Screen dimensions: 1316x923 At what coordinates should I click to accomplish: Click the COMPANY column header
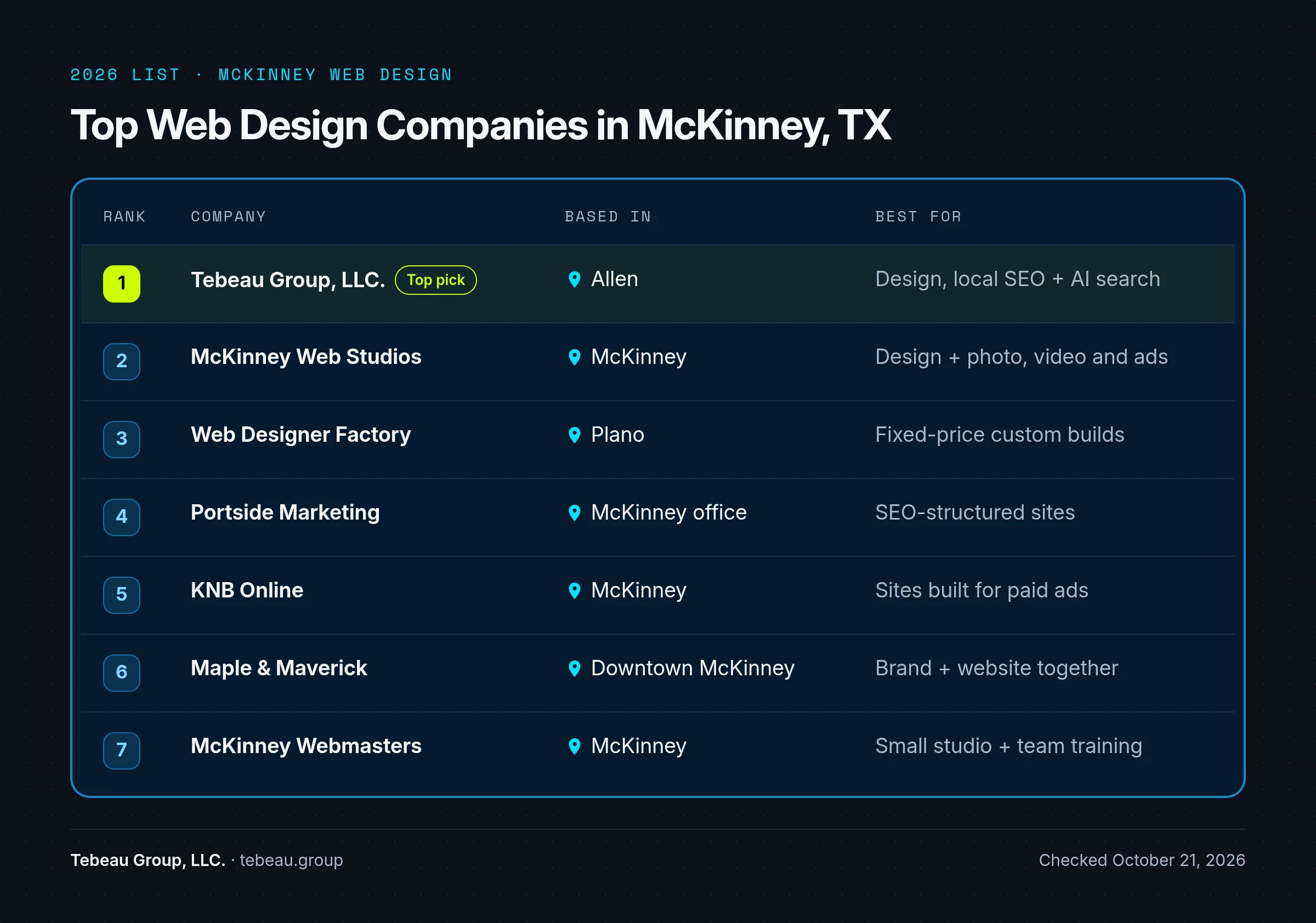[228, 216]
